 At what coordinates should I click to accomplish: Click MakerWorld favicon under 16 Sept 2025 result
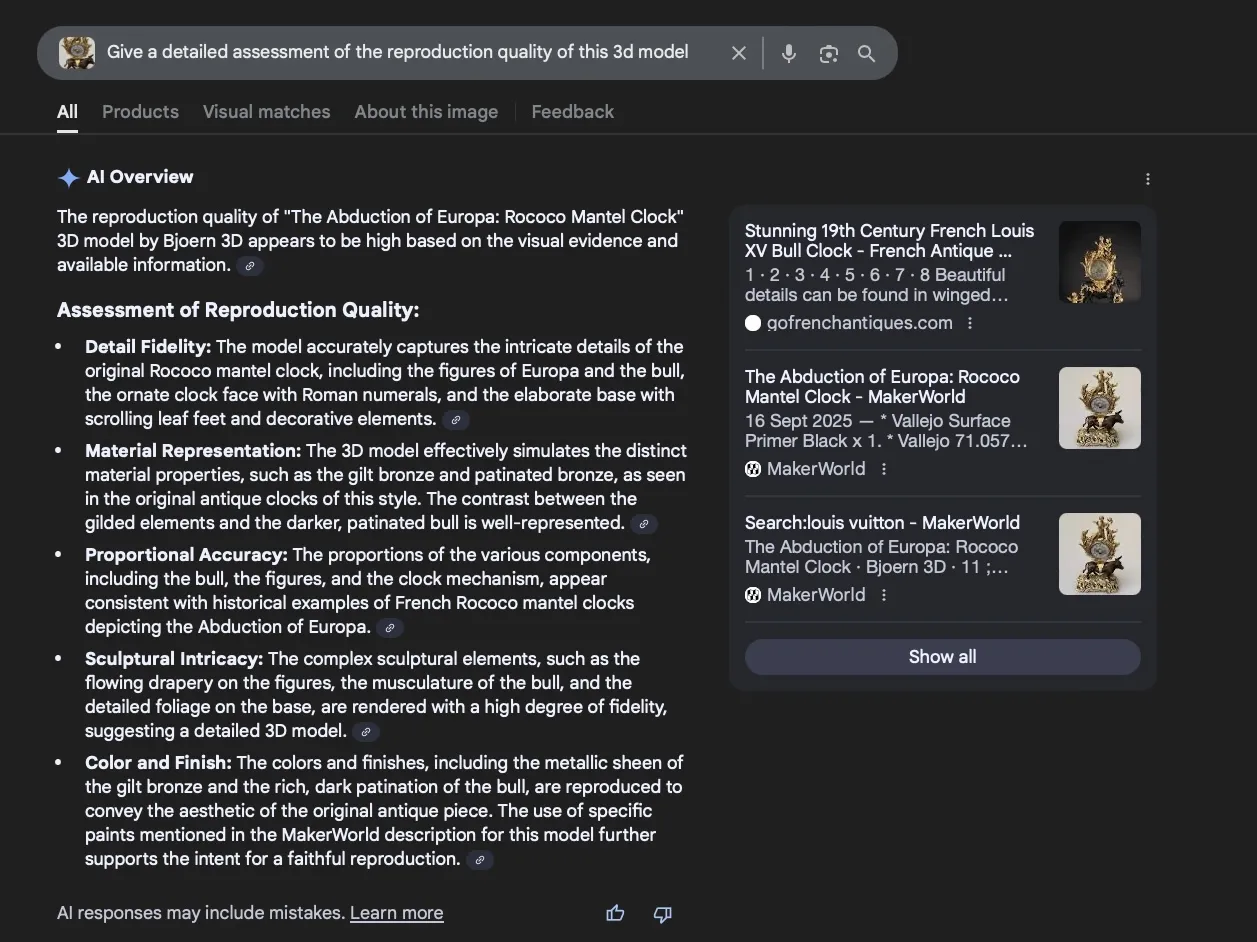click(x=753, y=469)
